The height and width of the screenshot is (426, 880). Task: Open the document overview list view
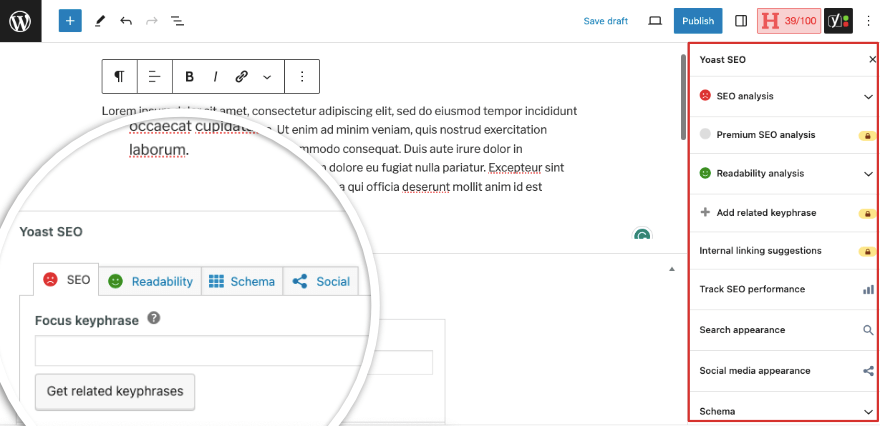tap(177, 21)
